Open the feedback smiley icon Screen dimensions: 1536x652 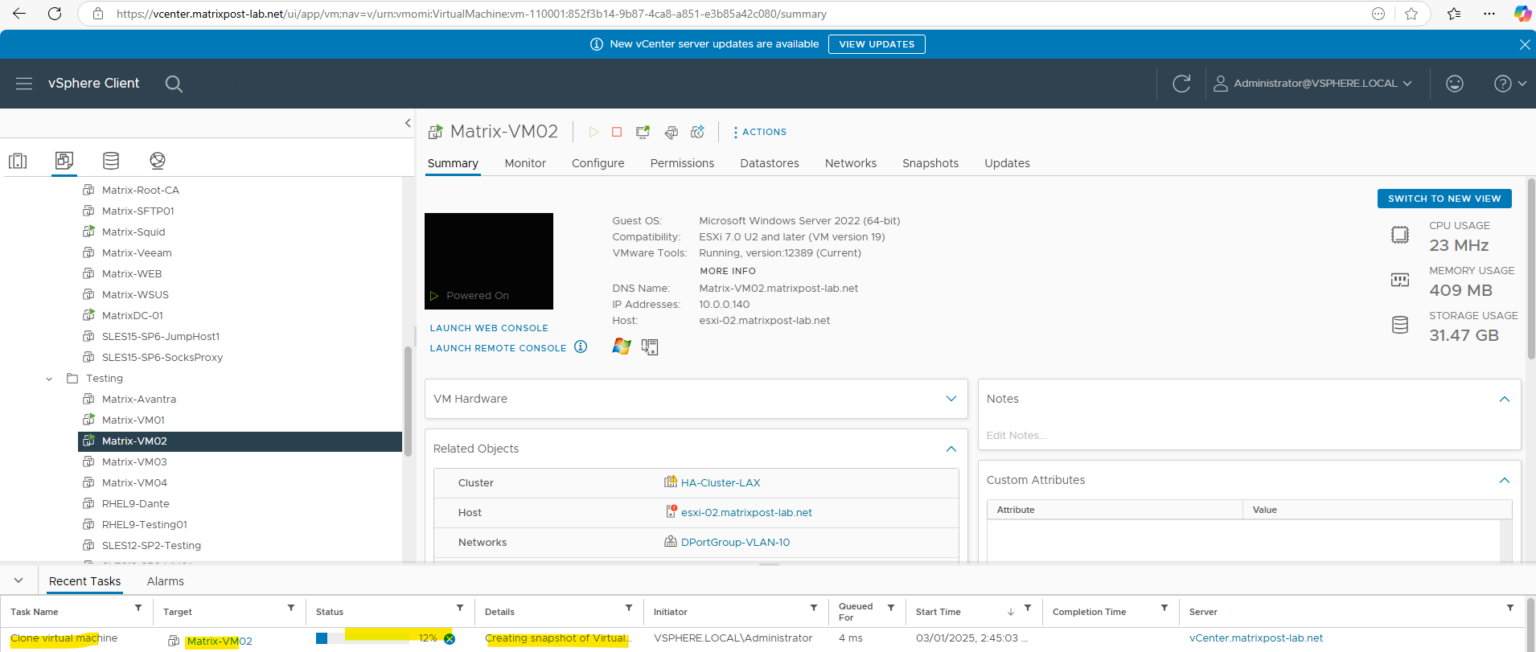pos(1455,83)
